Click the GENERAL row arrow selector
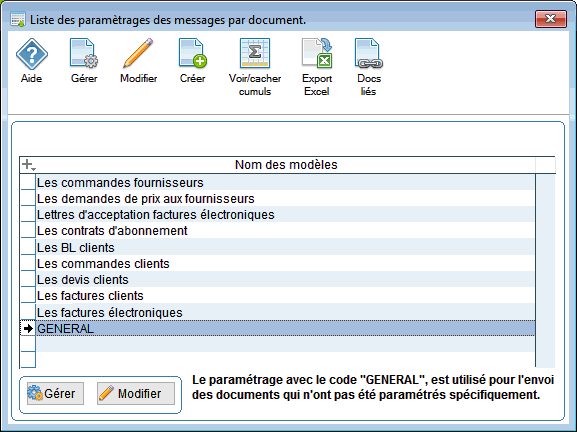The height and width of the screenshot is (432, 577). click(x=28, y=328)
